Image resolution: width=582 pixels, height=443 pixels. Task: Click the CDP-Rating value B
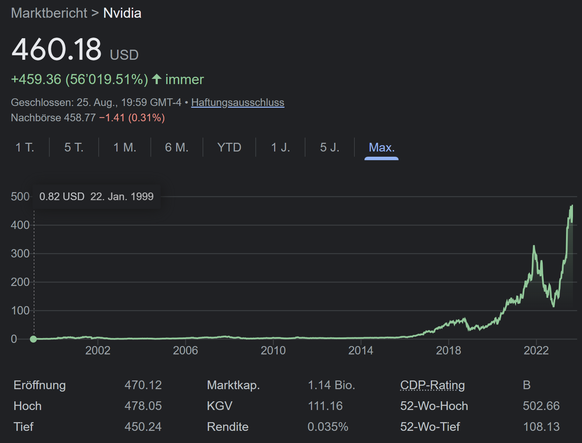[526, 385]
